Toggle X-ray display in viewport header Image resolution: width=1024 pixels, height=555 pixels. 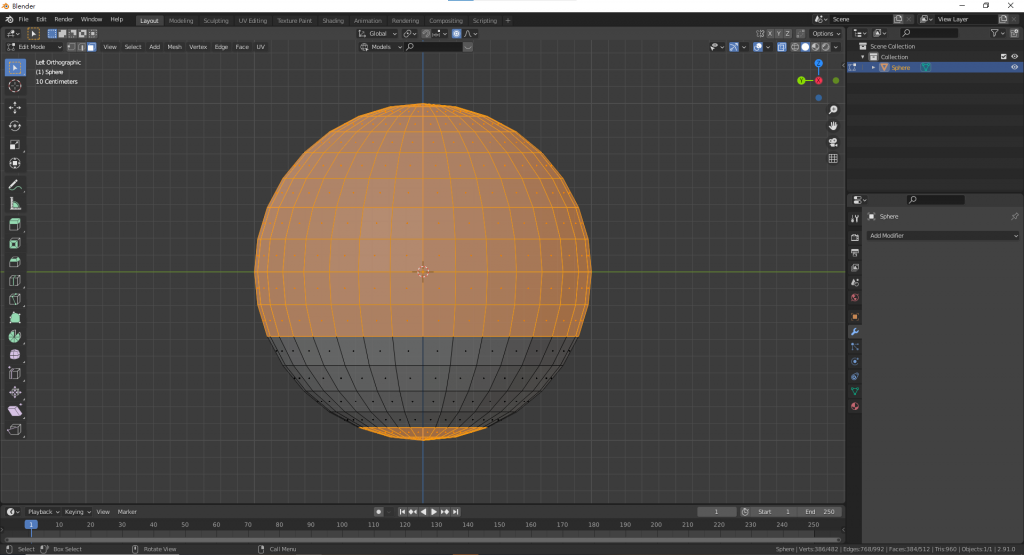click(782, 47)
